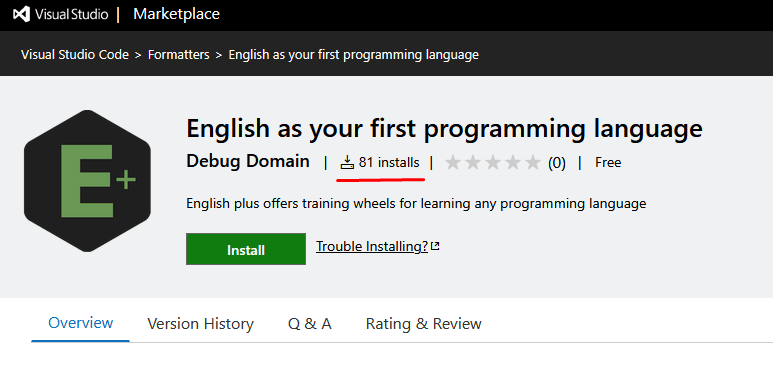Install the English plus extension
This screenshot has width=773, height=372.
[x=246, y=249]
